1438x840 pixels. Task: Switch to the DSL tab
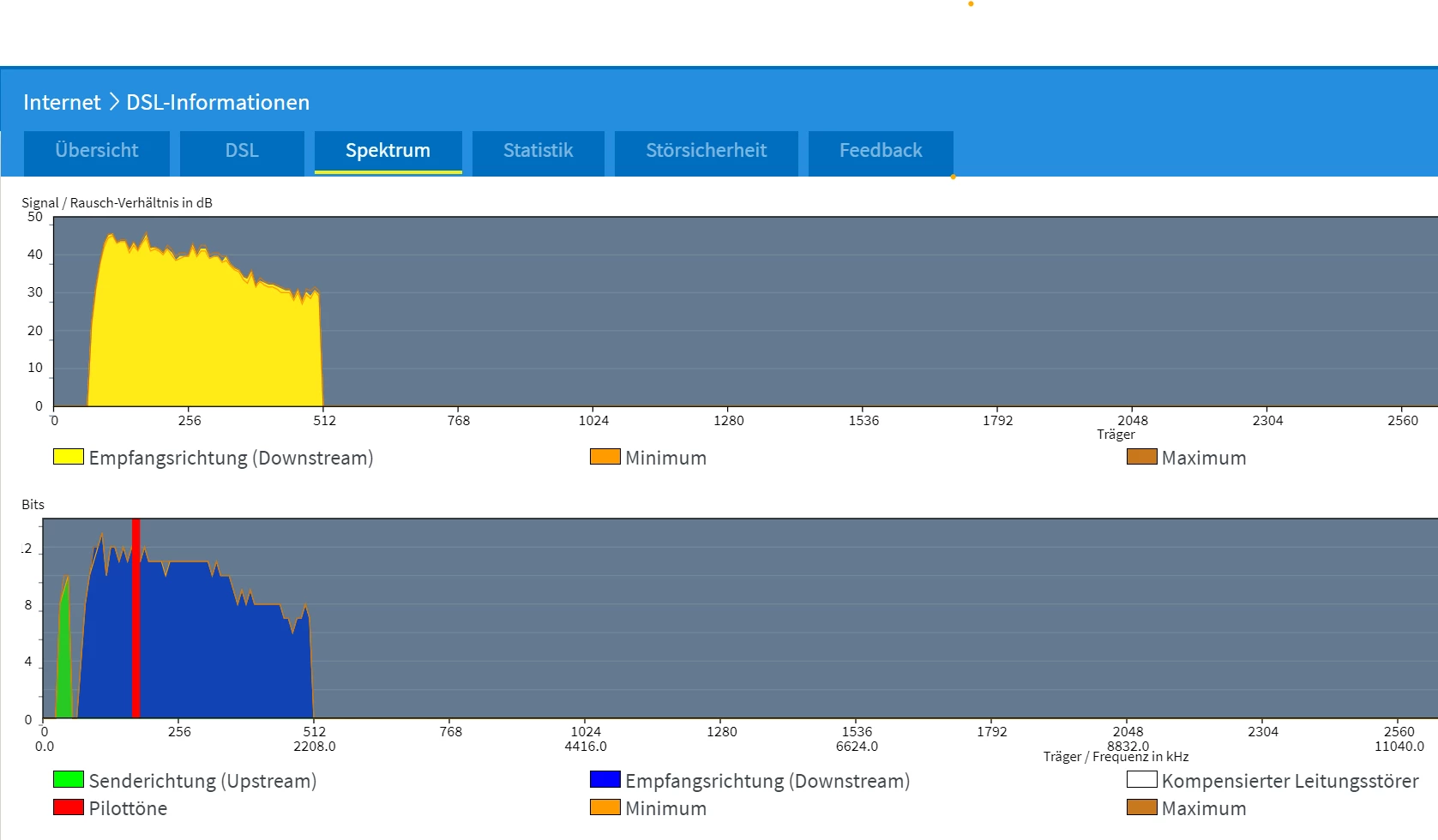[x=242, y=151]
